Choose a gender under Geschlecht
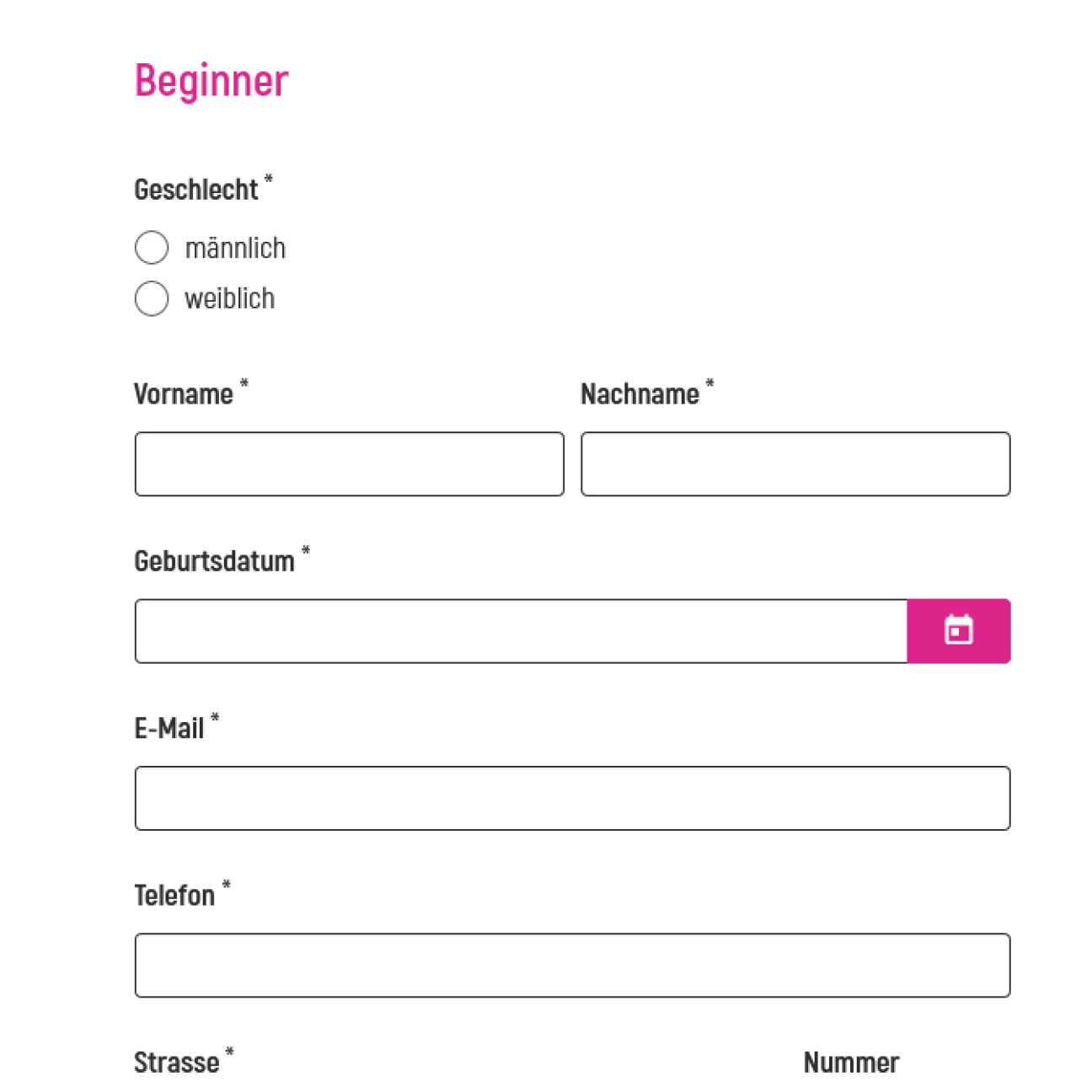This screenshot has width=1092, height=1092. coord(152,247)
